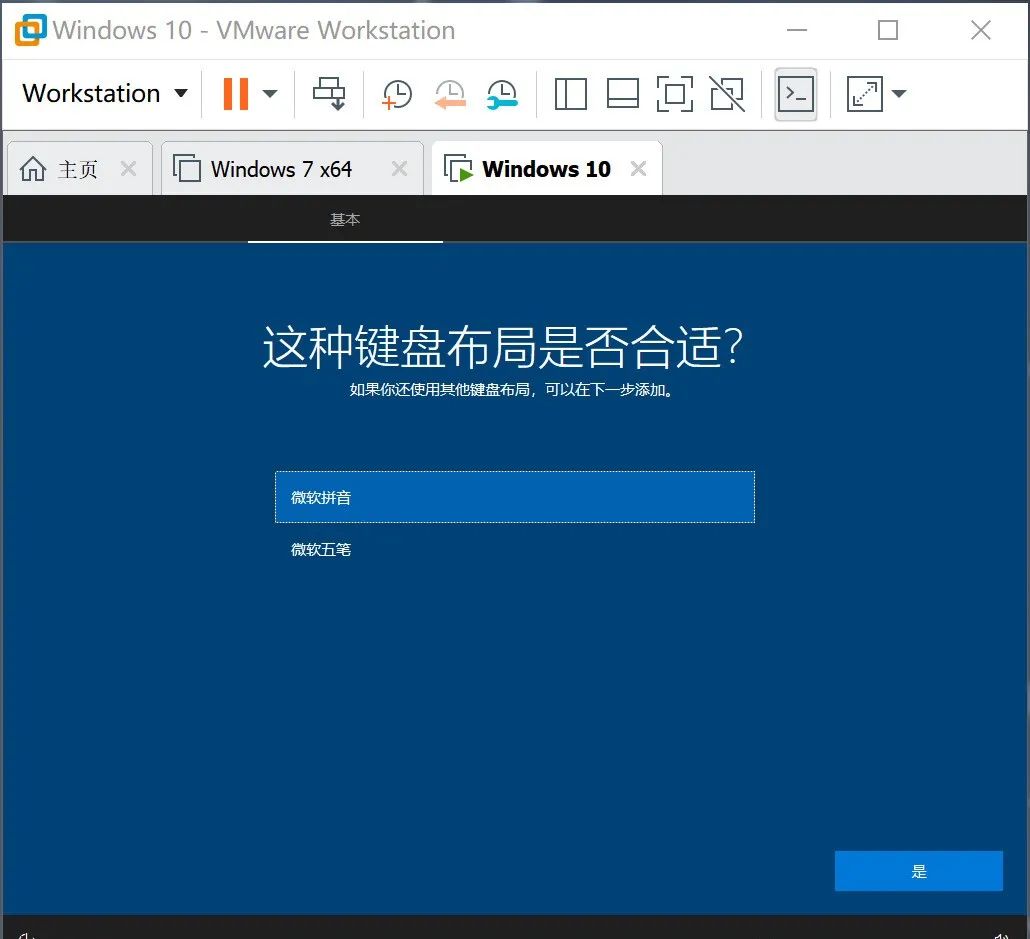Pause the running virtual machine
Image resolution: width=1030 pixels, height=939 pixels.
tap(234, 93)
